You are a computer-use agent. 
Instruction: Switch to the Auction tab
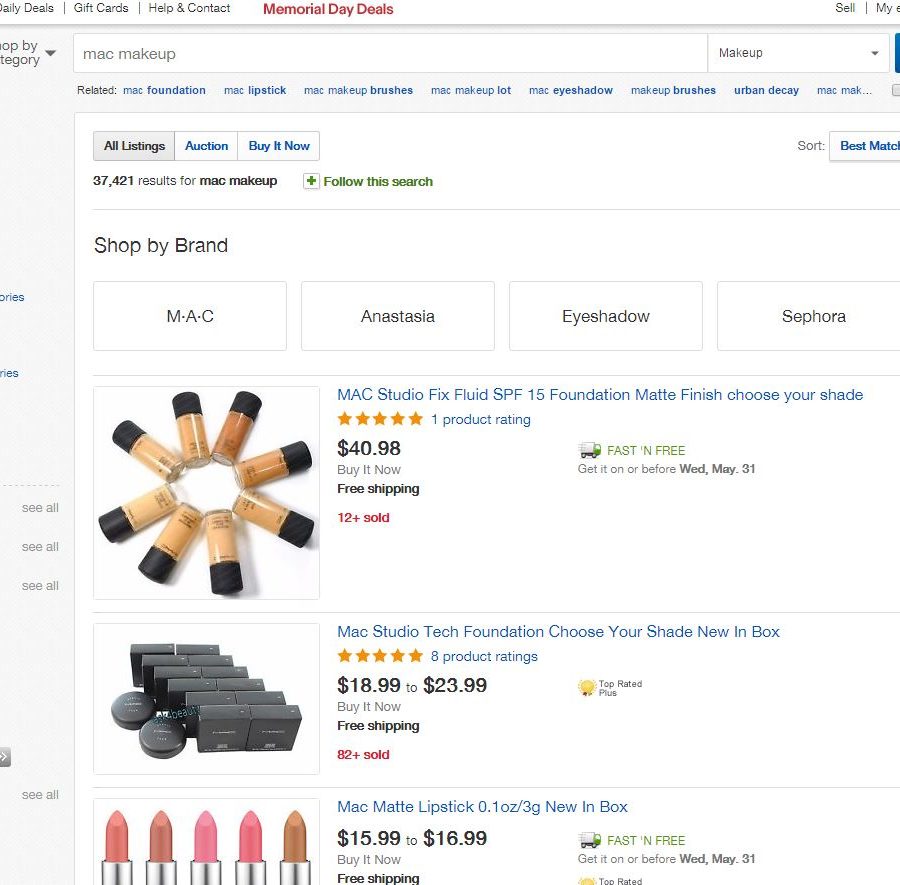pyautogui.click(x=207, y=146)
